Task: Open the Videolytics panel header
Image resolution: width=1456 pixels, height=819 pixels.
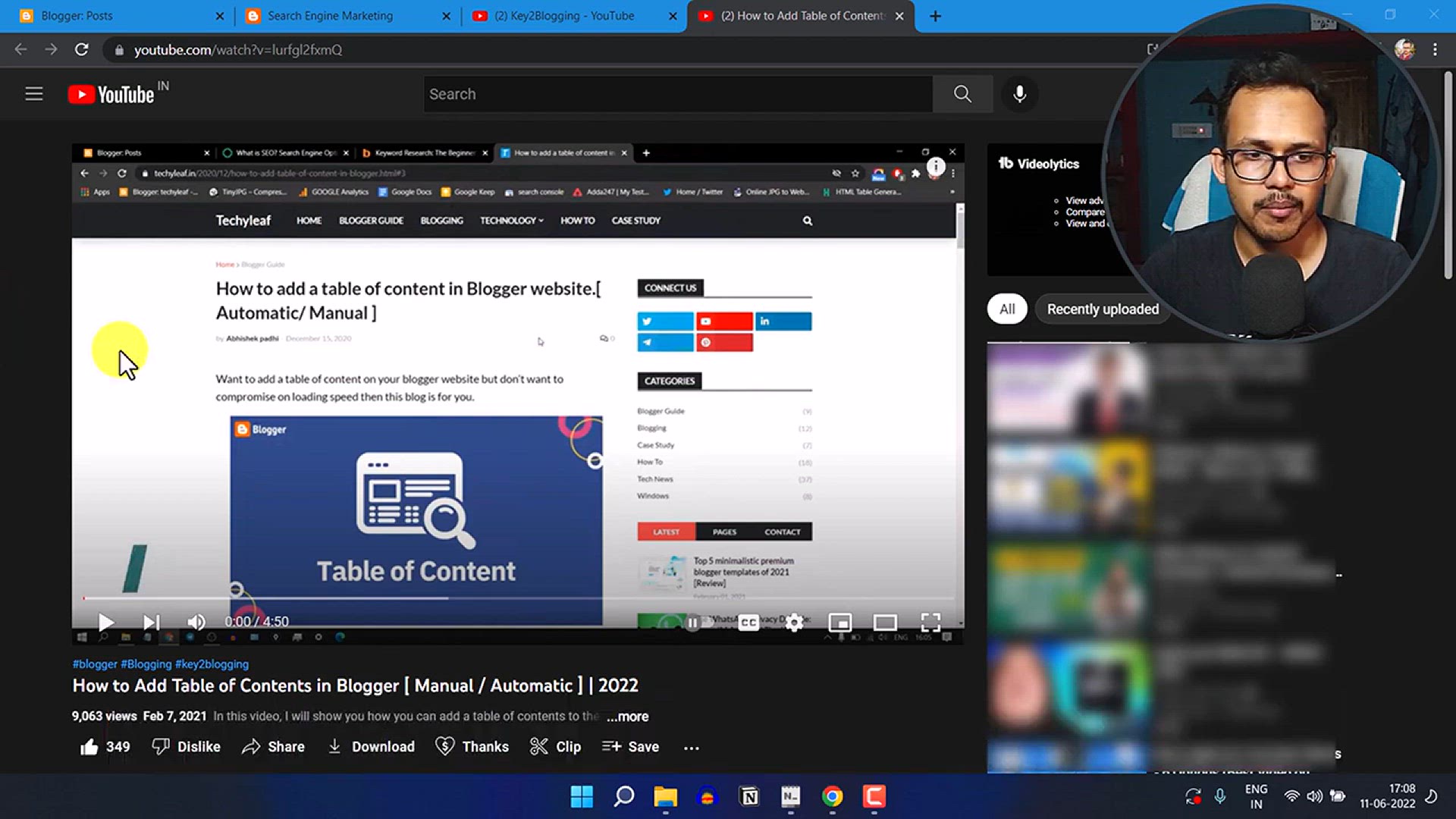Action: click(1038, 164)
